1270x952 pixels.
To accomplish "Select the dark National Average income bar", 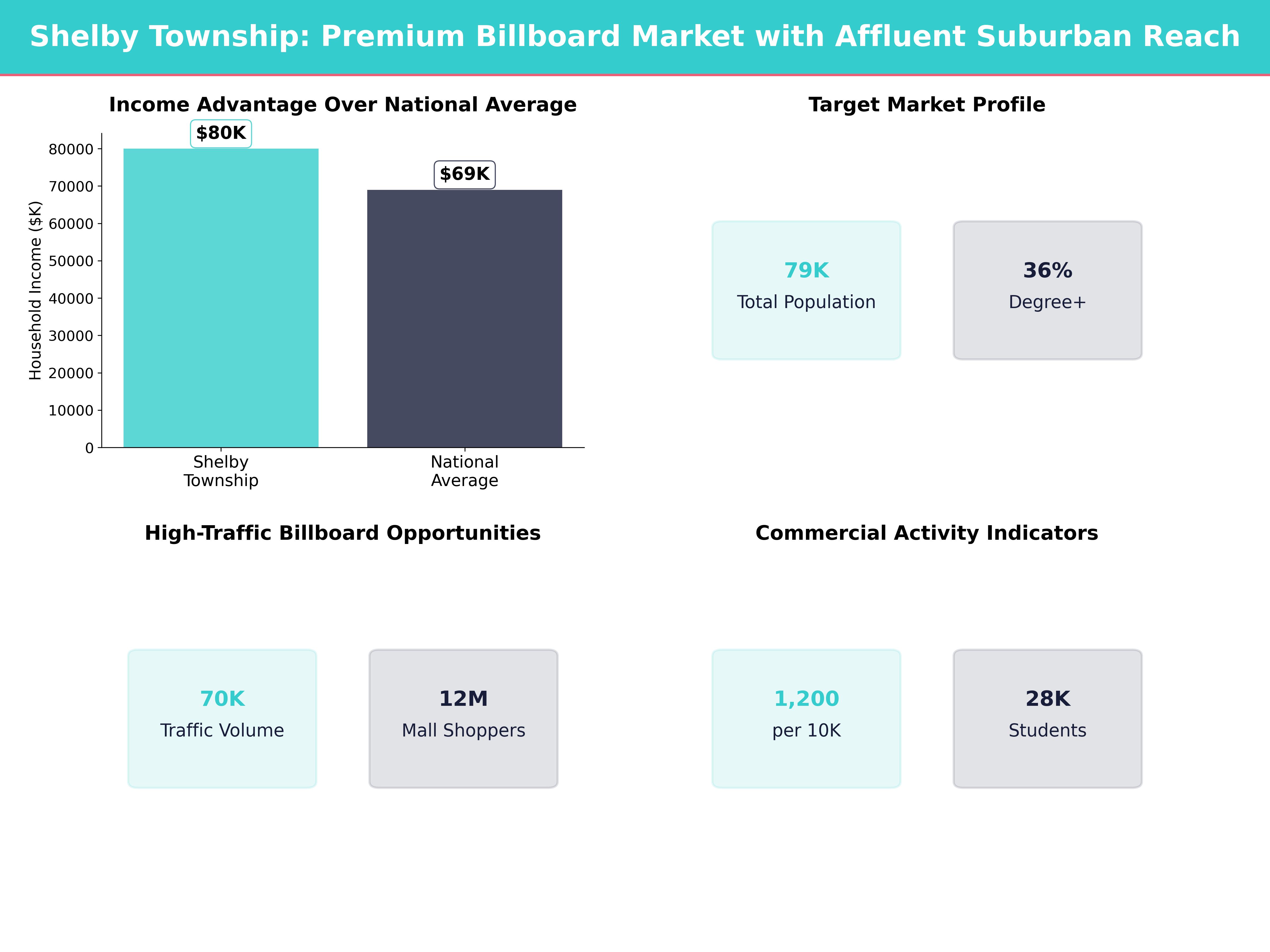I will tap(465, 318).
